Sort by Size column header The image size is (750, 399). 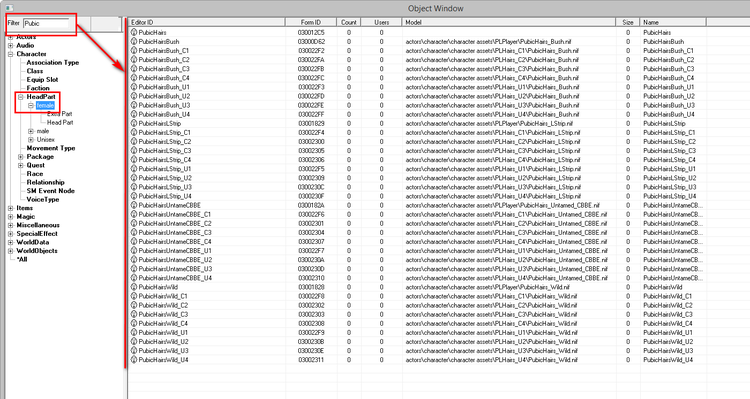click(x=628, y=22)
